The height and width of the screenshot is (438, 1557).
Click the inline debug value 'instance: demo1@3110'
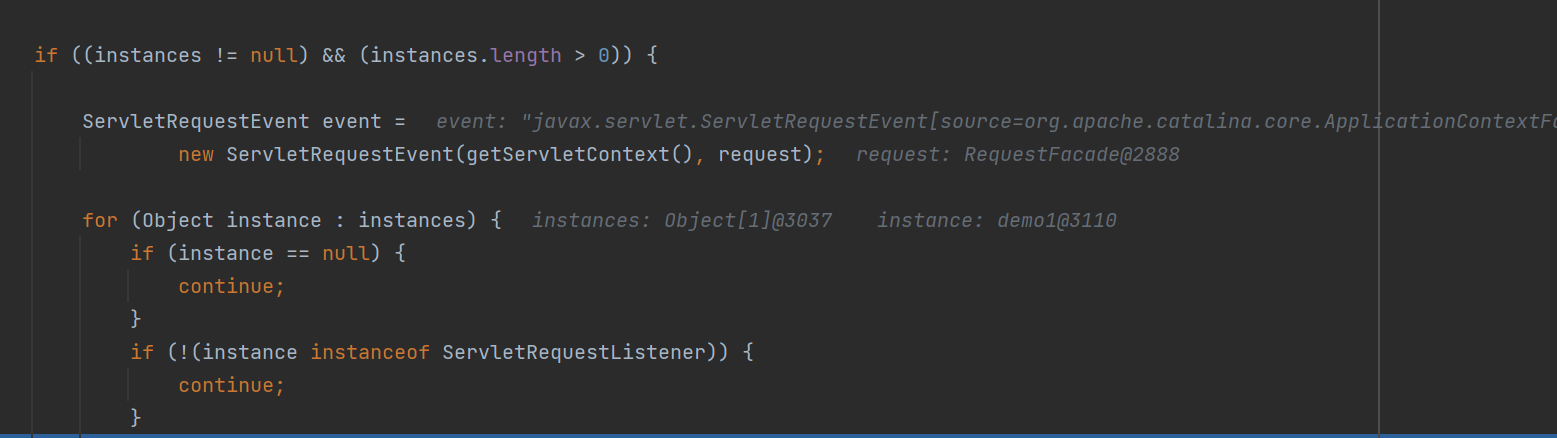pos(997,221)
